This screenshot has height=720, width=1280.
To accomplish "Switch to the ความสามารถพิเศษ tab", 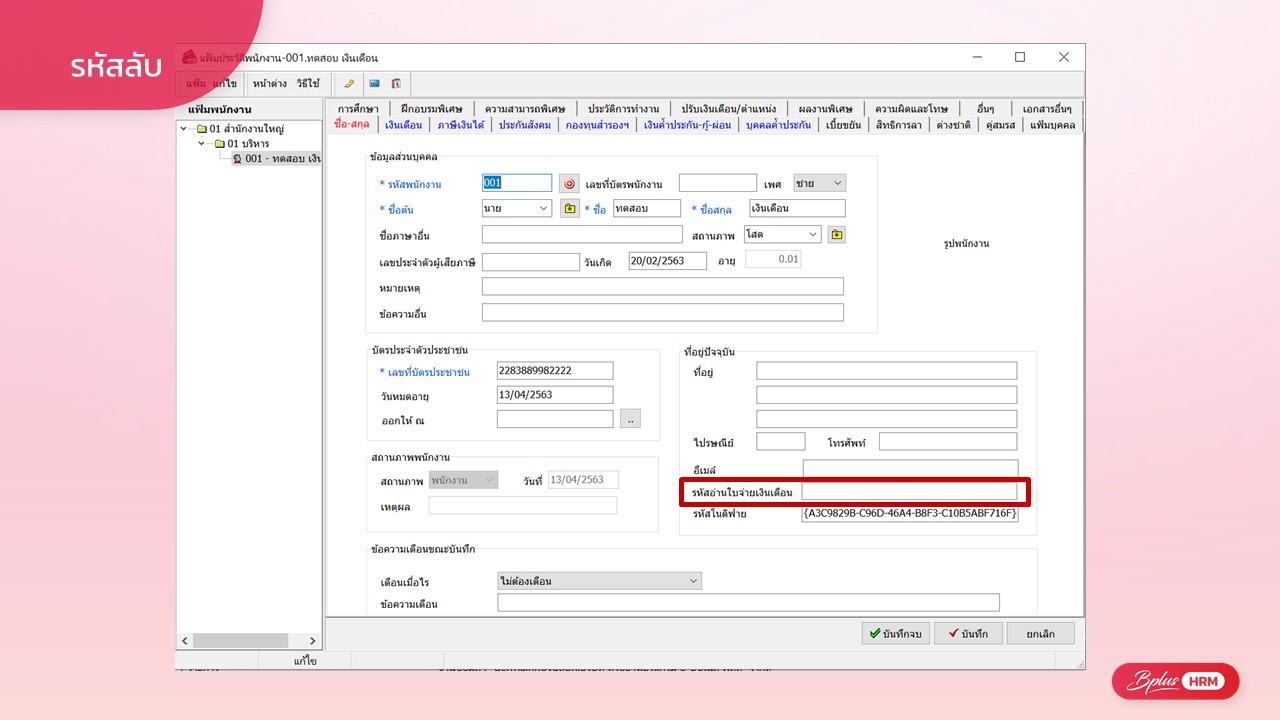I will click(525, 108).
